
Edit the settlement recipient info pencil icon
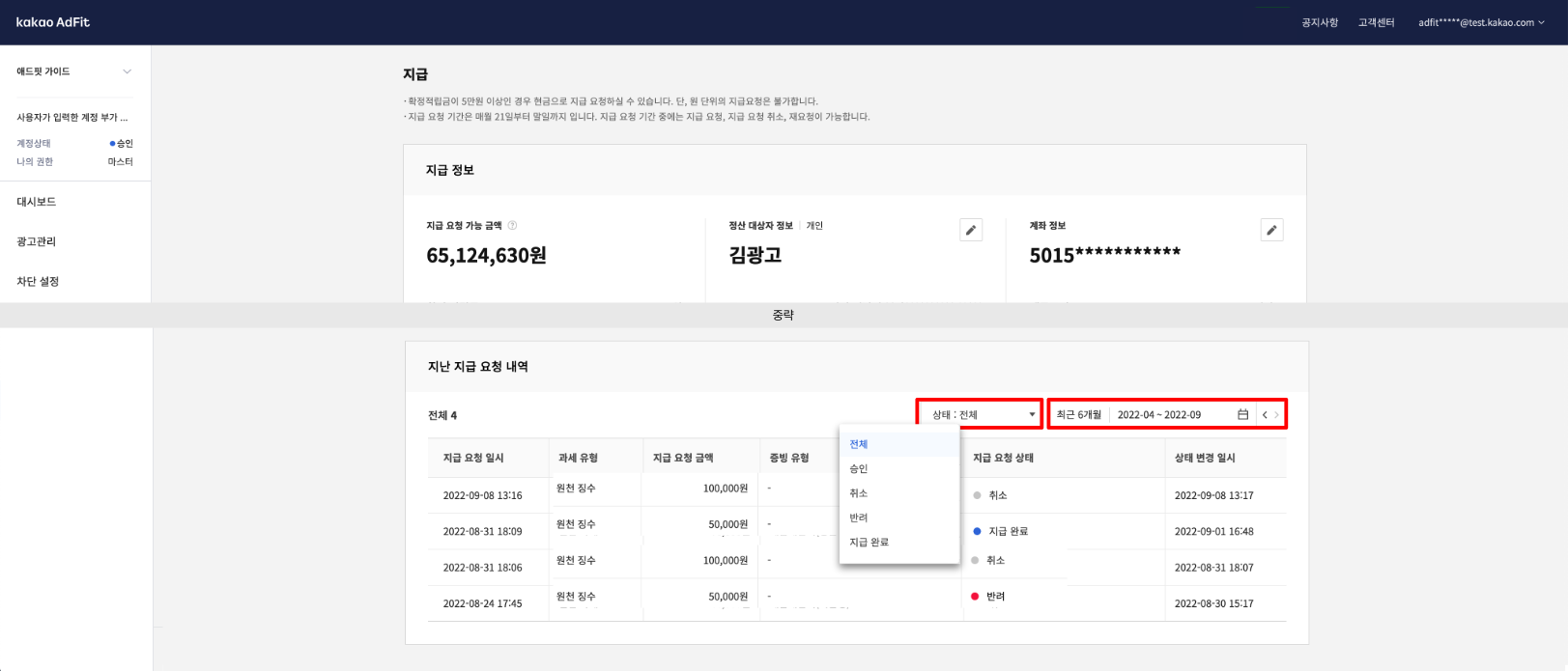click(971, 230)
